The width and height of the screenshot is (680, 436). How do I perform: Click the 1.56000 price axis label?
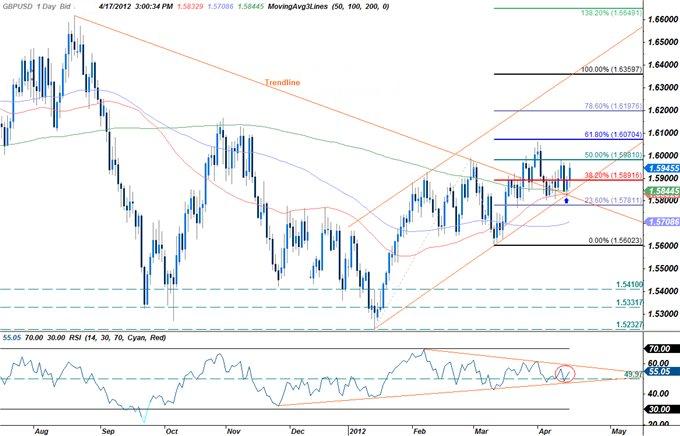663,246
